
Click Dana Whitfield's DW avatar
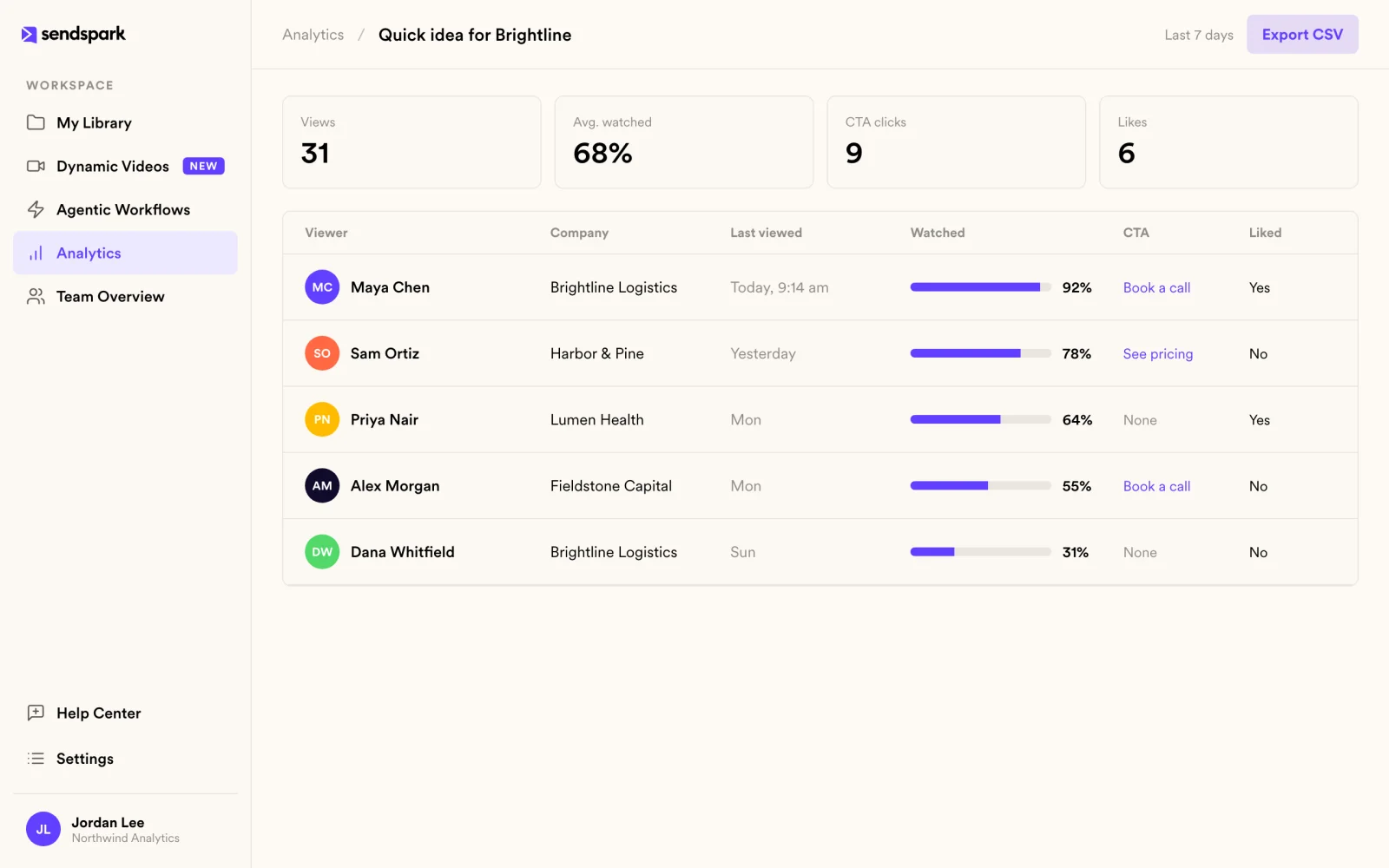pyautogui.click(x=322, y=552)
